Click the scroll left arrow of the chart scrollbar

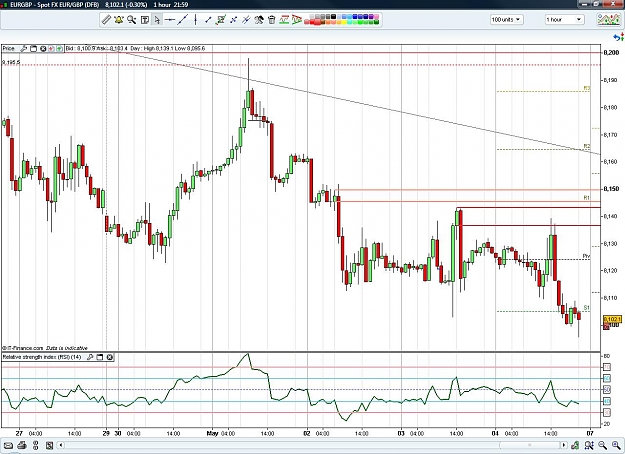pos(61,445)
